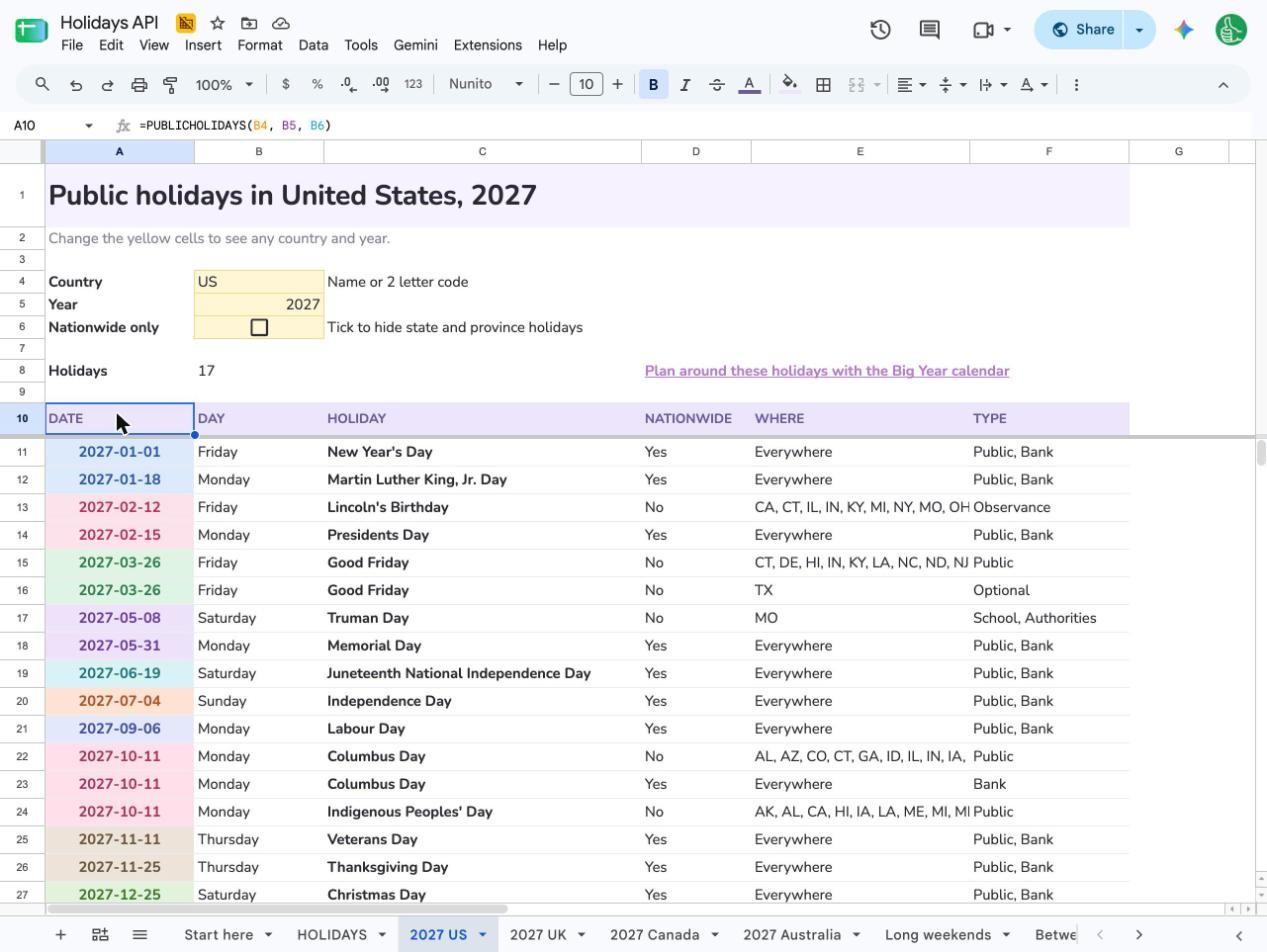This screenshot has height=952, width=1267.
Task: Click the font size input field
Action: [x=586, y=85]
